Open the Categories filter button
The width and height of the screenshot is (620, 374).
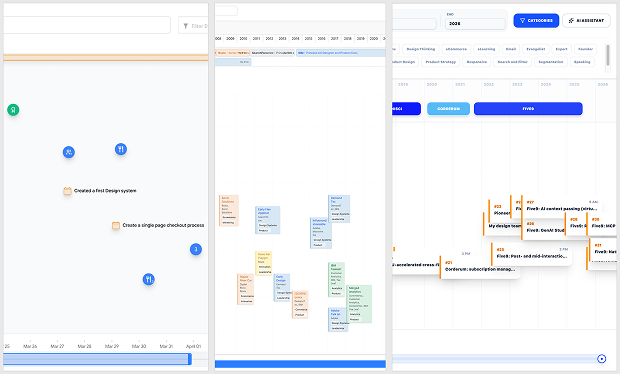[x=536, y=21]
